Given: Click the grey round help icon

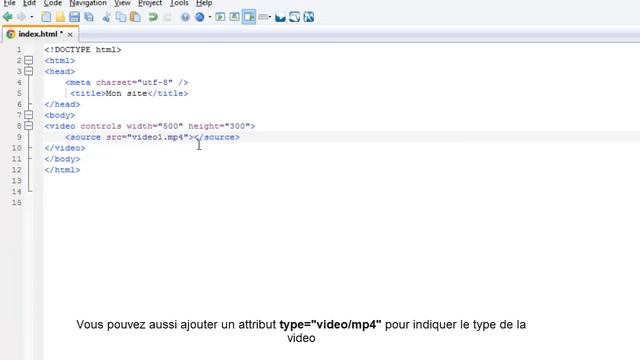Looking at the screenshot, I should [185, 17].
